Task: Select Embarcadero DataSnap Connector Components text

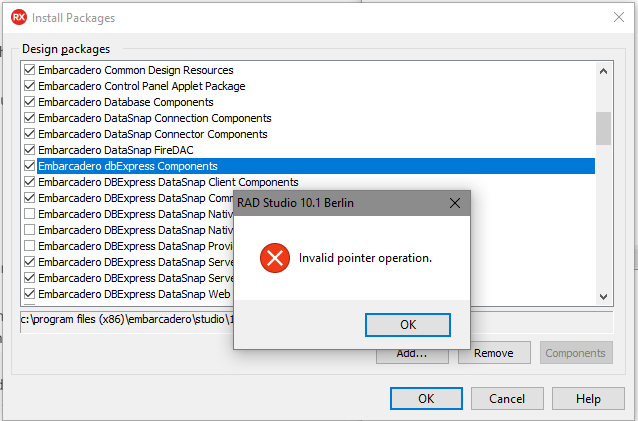Action: 153,134
